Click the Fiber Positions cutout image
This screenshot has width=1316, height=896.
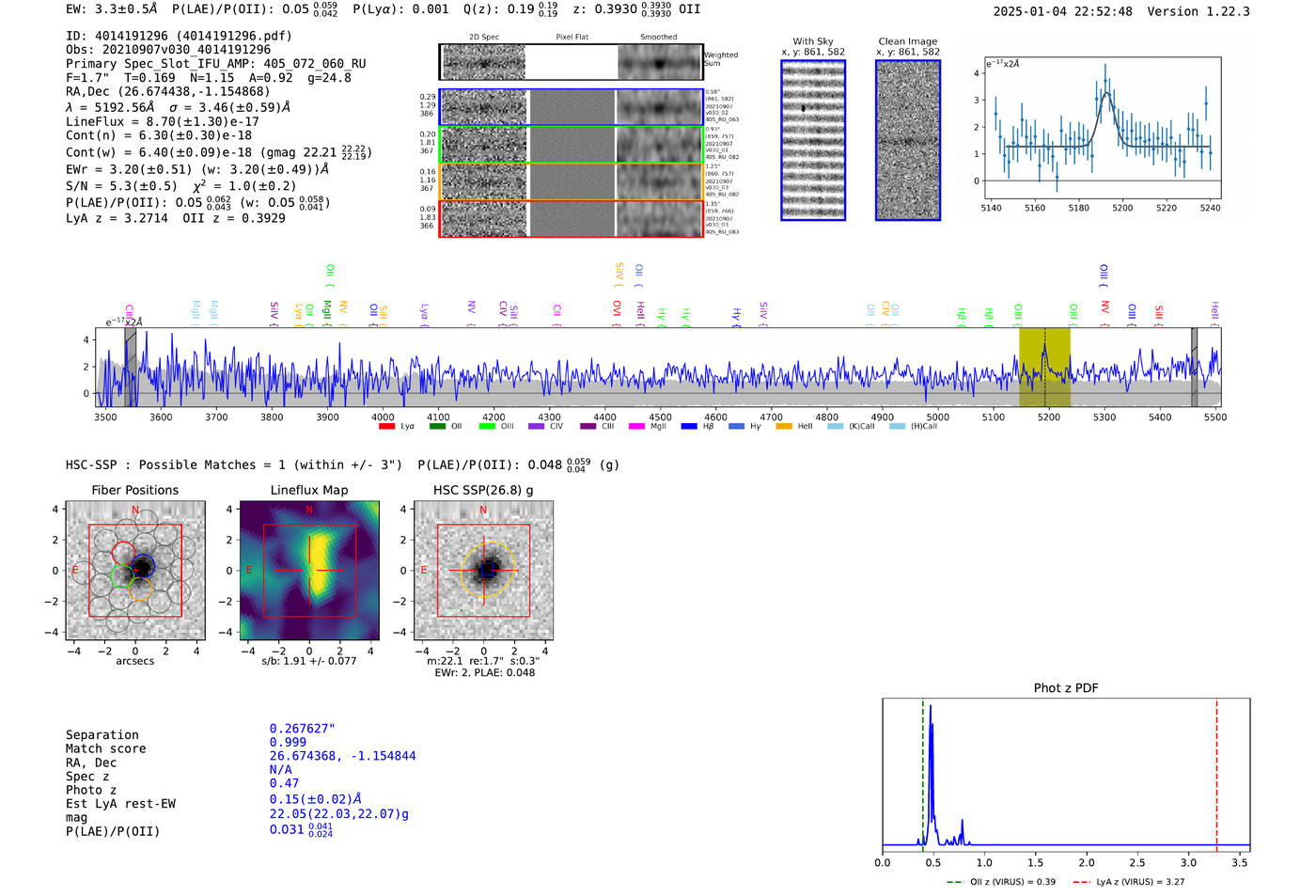pos(135,571)
